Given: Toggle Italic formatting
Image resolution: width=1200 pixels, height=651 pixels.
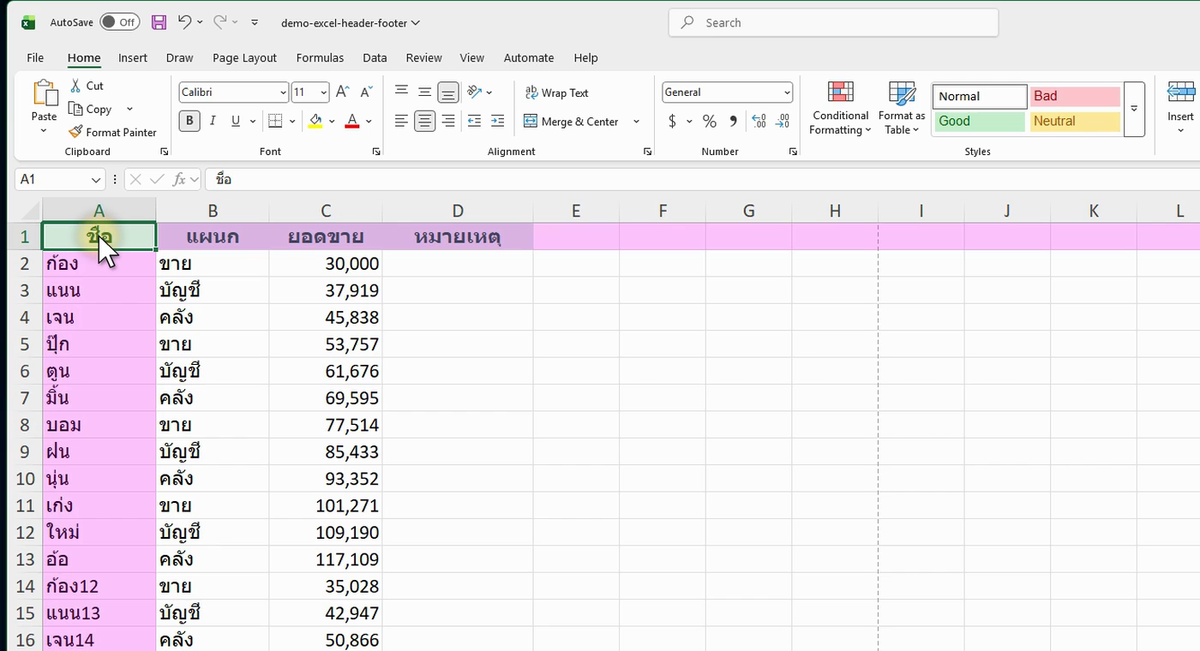Looking at the screenshot, I should [212, 121].
